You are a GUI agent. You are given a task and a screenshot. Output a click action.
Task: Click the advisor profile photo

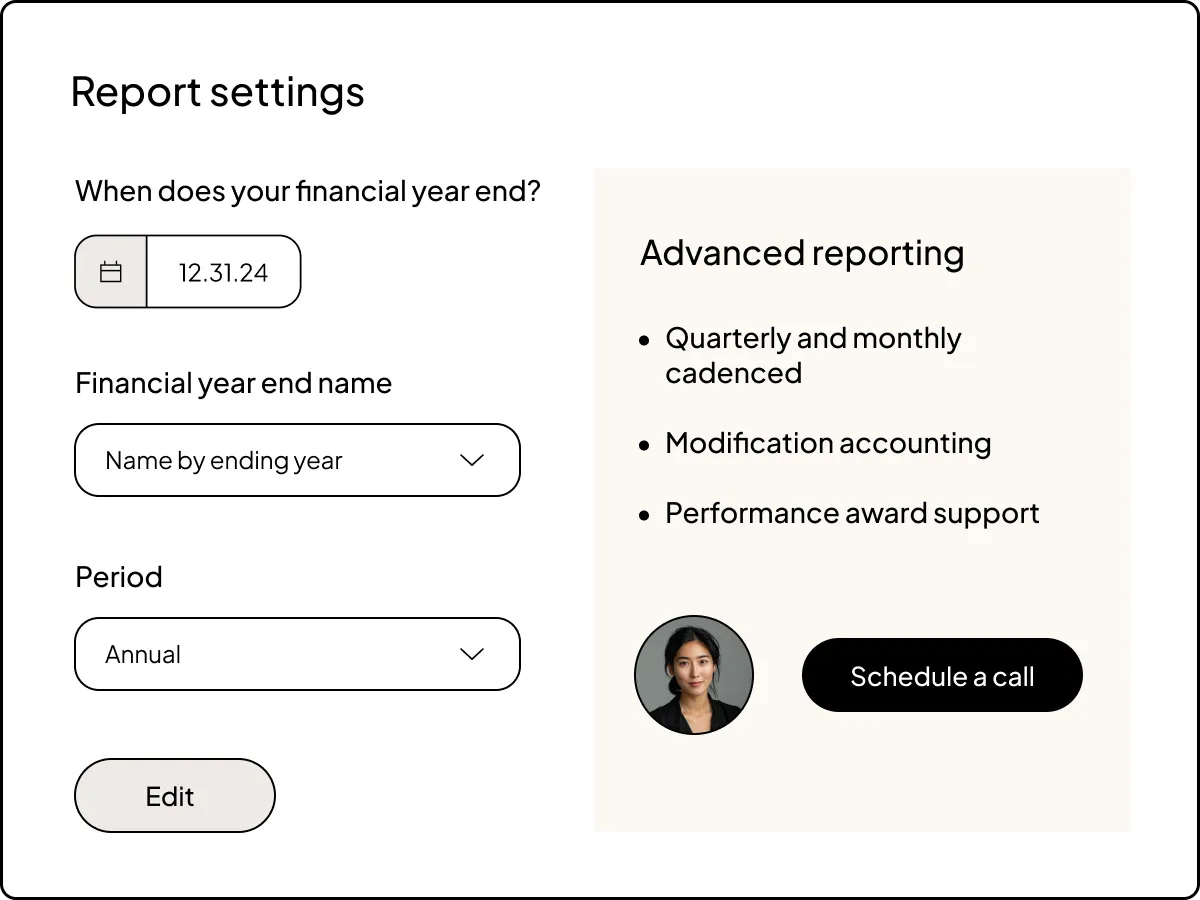pos(694,674)
